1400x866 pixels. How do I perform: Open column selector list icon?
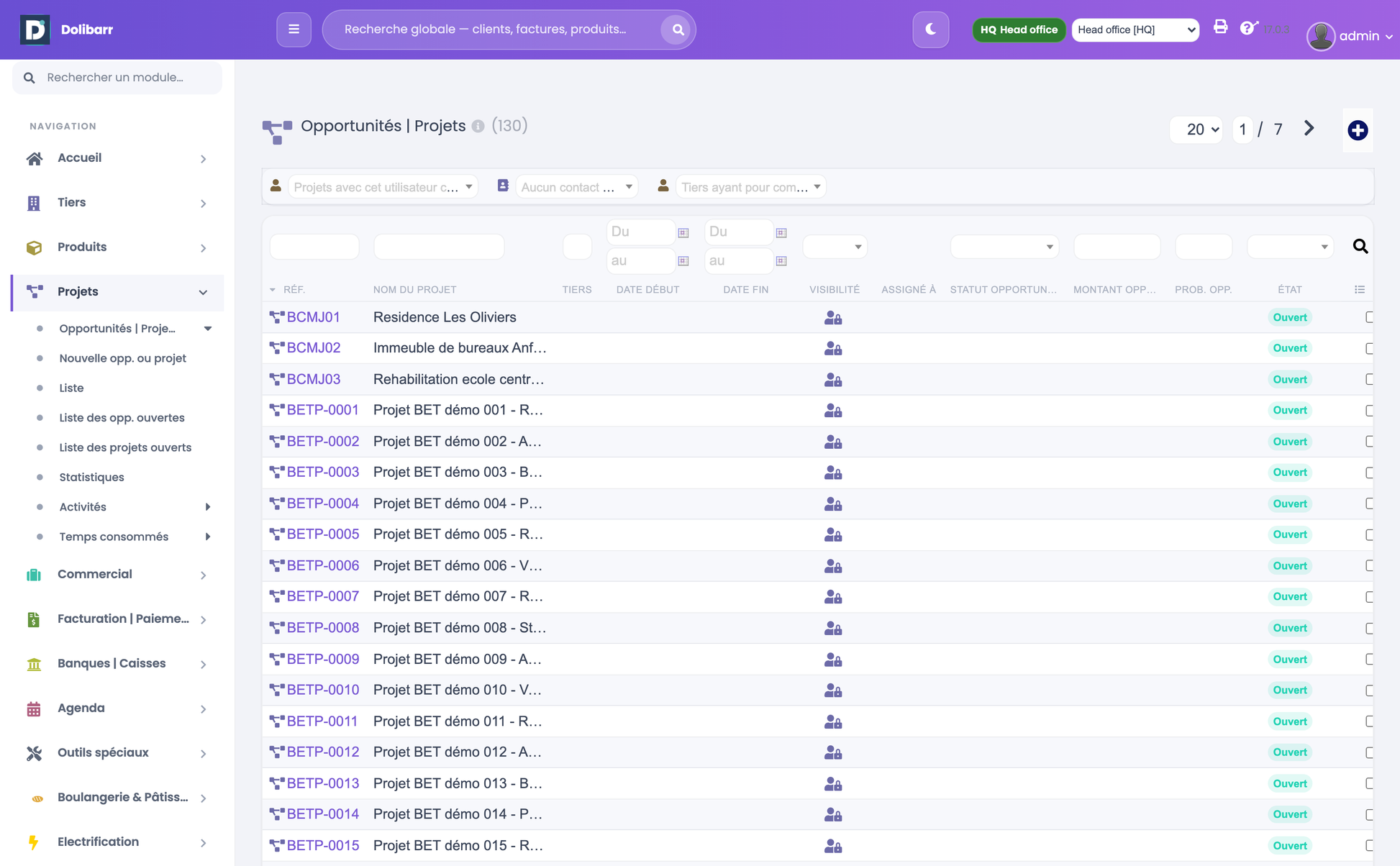(x=1360, y=290)
